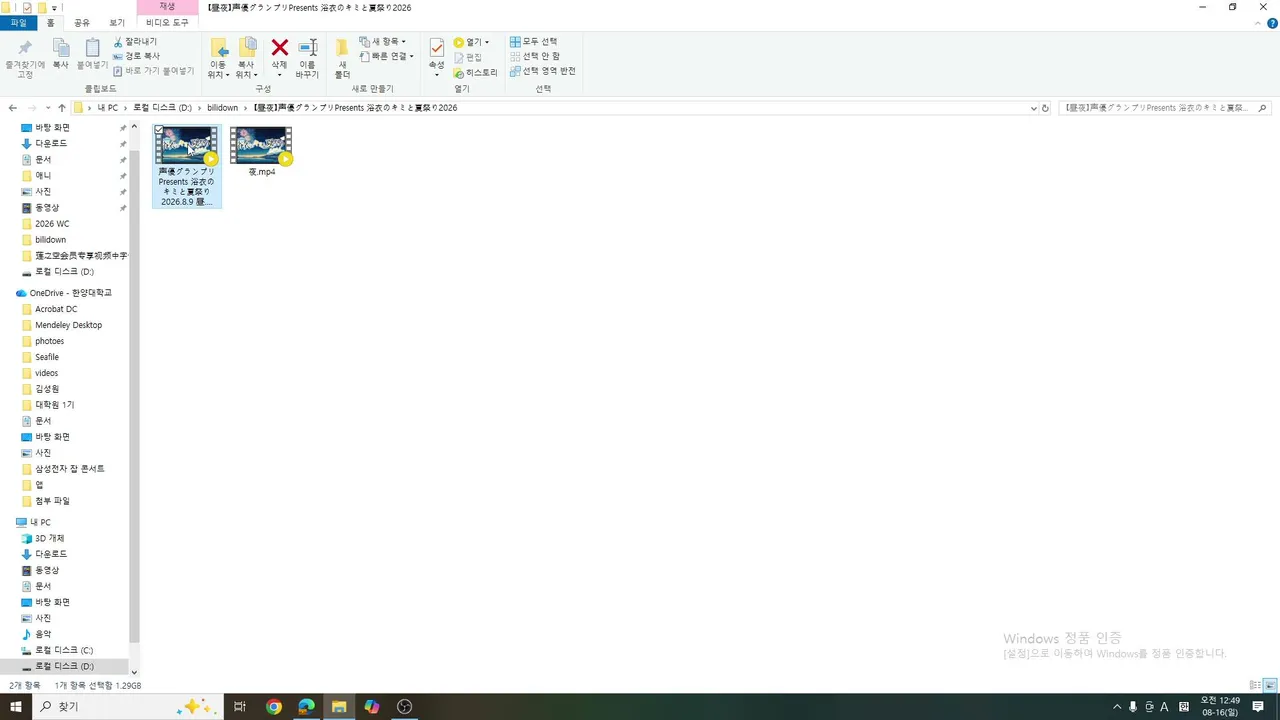1280x720 pixels.
Task: Open Google Chrome from the taskbar
Action: pyautogui.click(x=274, y=707)
